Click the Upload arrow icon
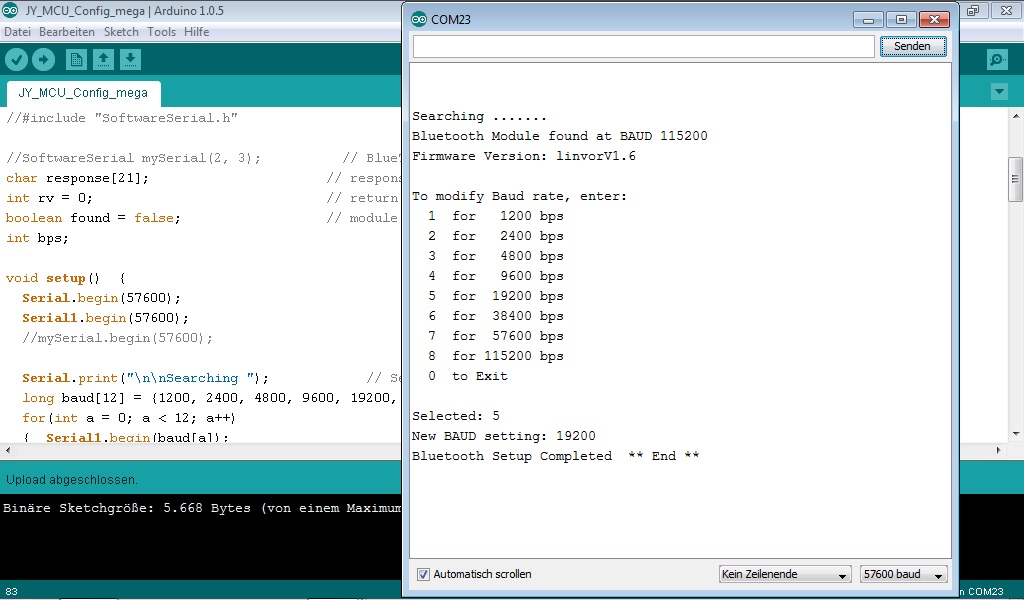The width and height of the screenshot is (1024, 600). [x=44, y=60]
